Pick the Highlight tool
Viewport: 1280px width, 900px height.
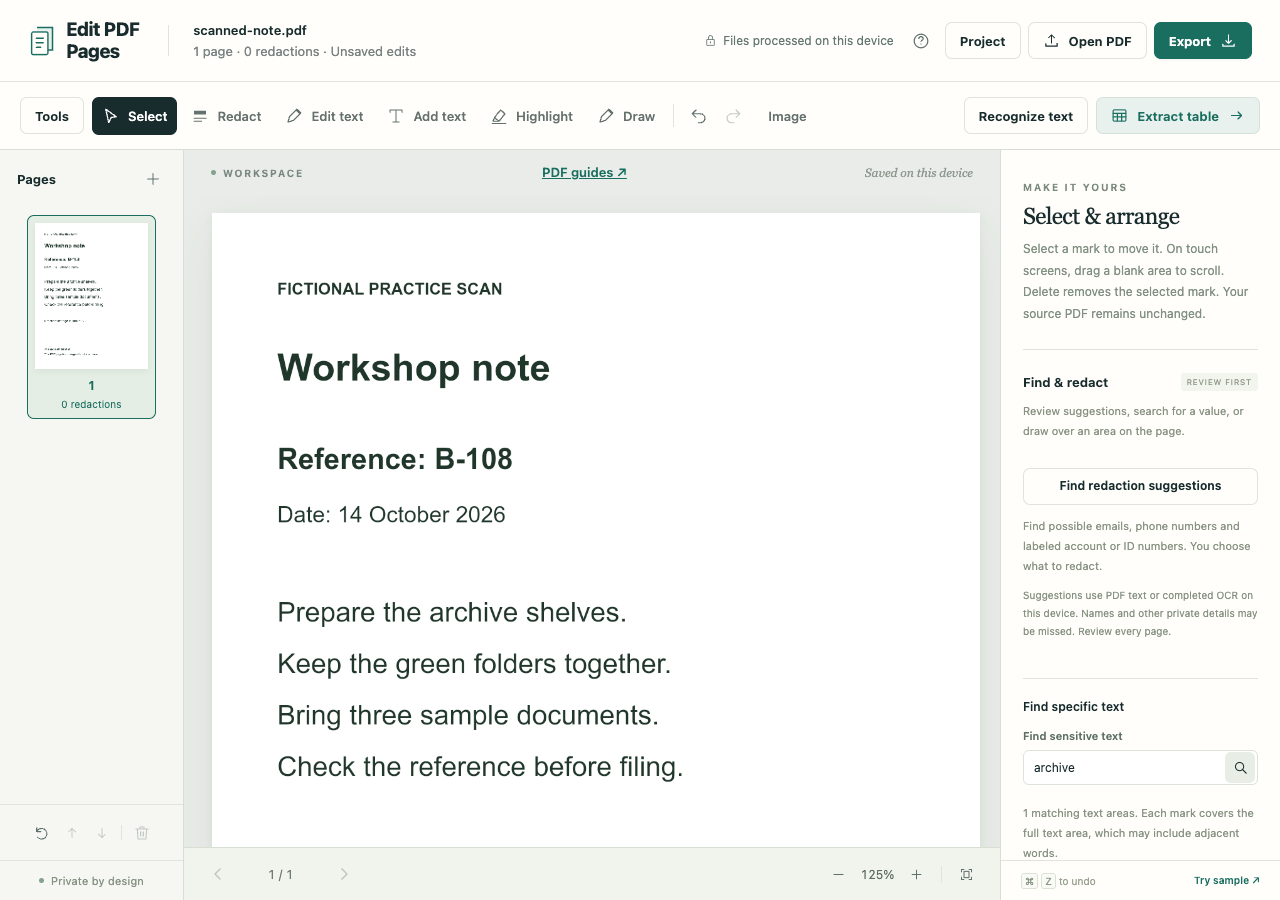pos(532,116)
